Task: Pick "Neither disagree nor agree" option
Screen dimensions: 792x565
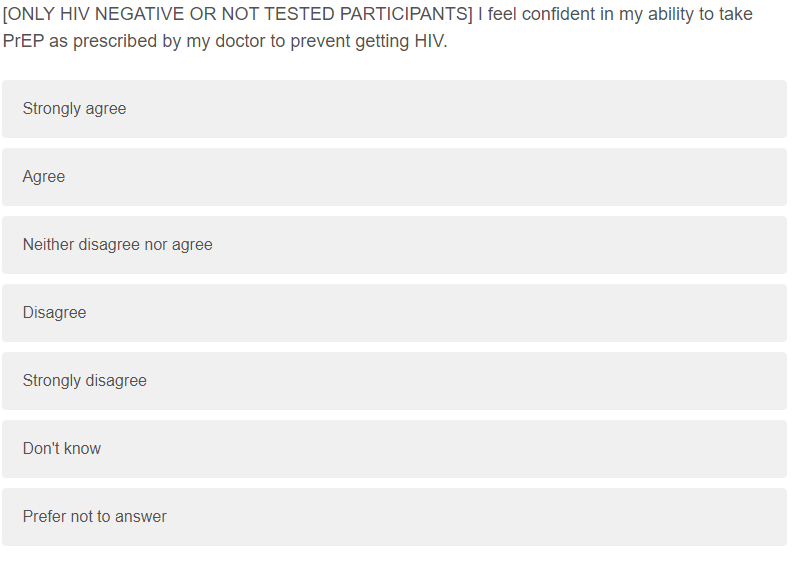Action: coord(394,245)
